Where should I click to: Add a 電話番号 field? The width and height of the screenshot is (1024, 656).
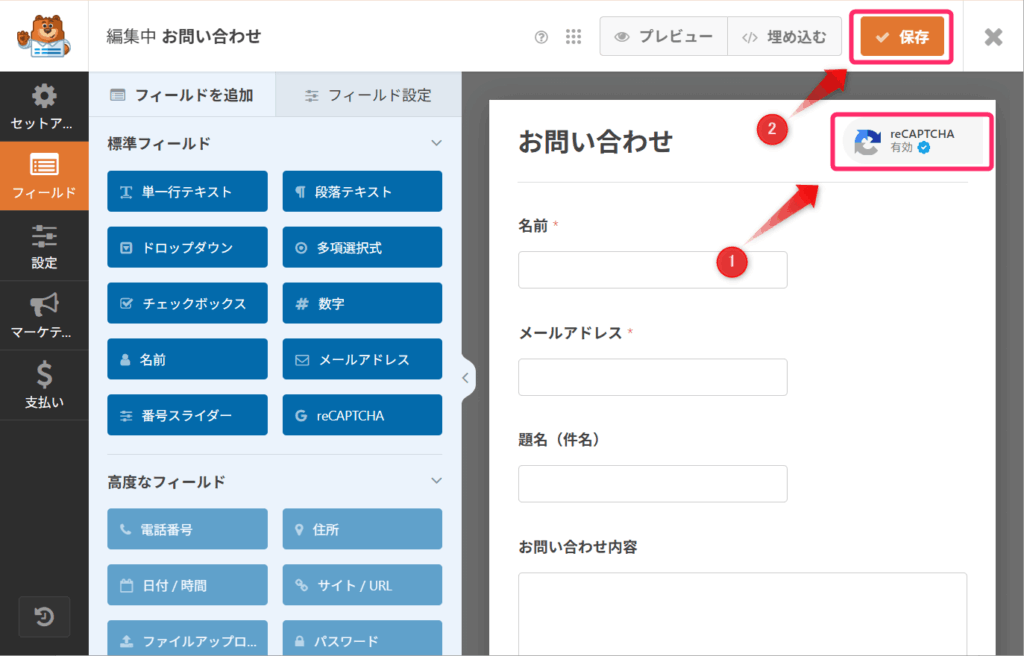click(x=187, y=529)
